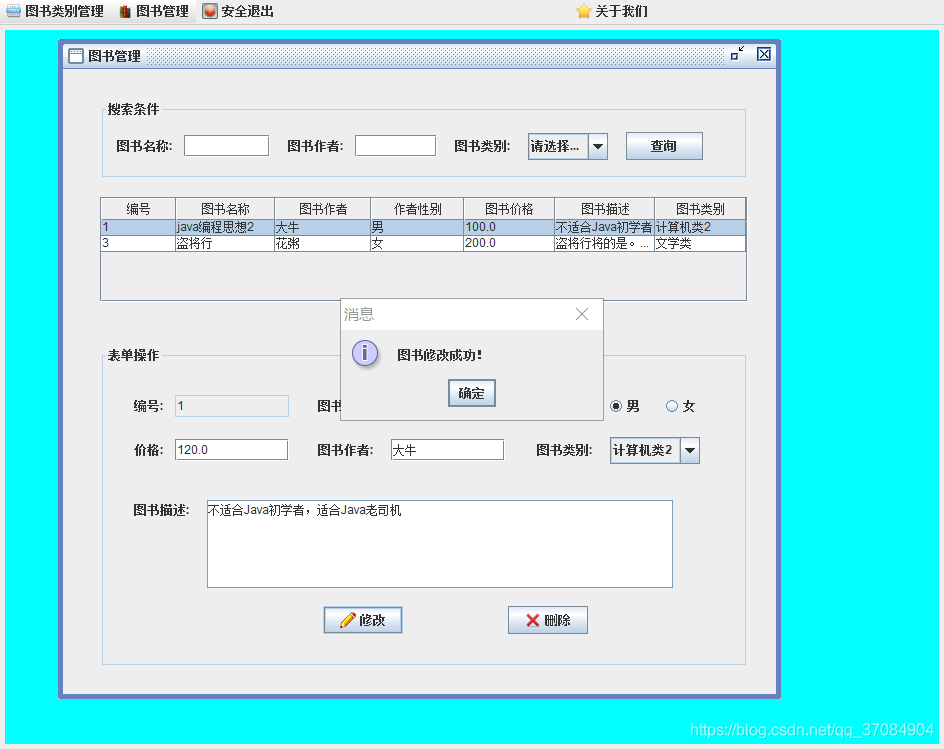Click the 查询 search button

tap(664, 146)
